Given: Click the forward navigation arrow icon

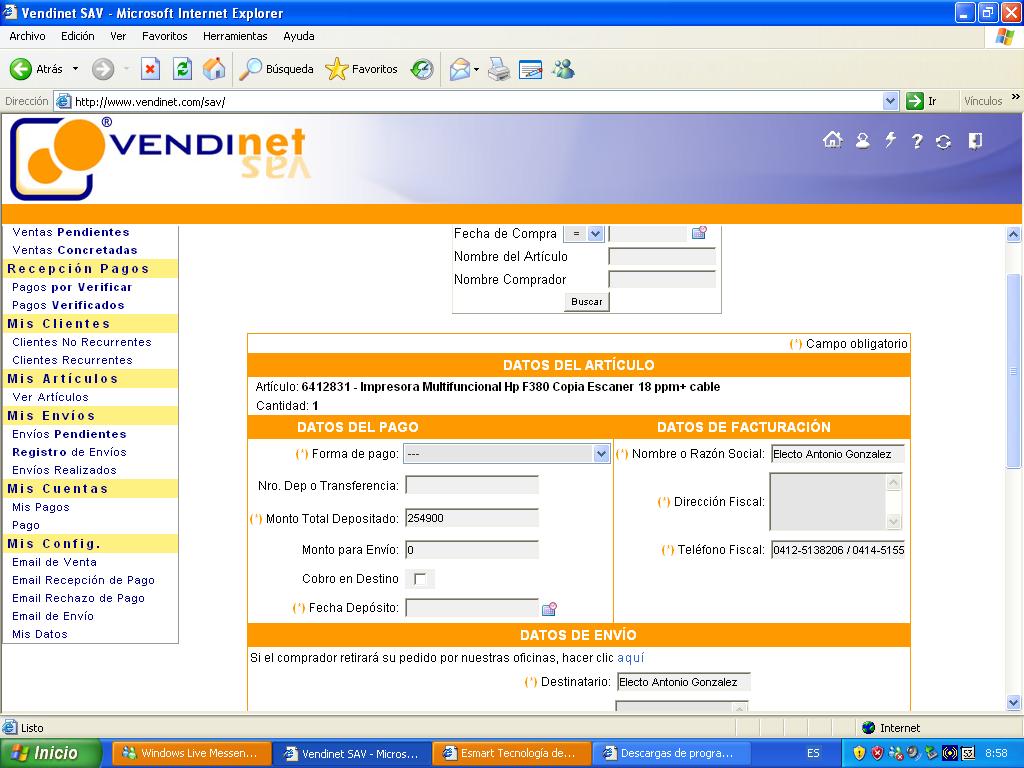Looking at the screenshot, I should 103,69.
